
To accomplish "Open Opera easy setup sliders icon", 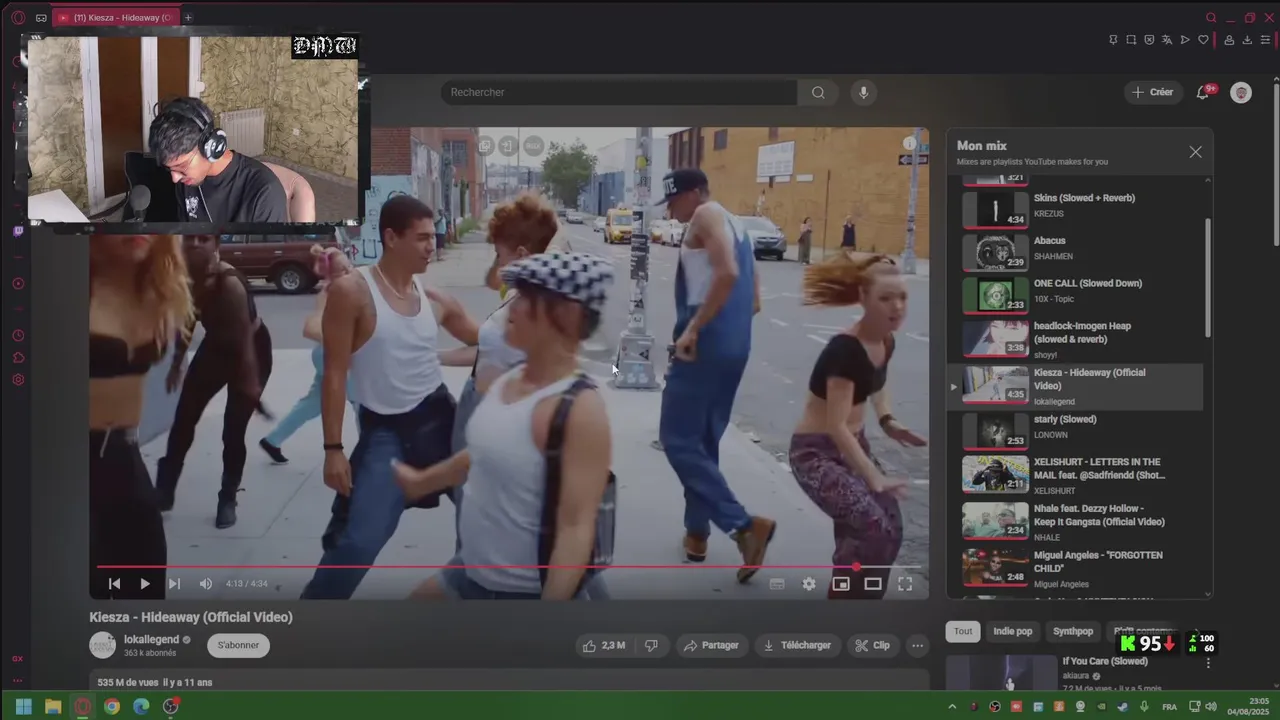I will coord(1265,40).
